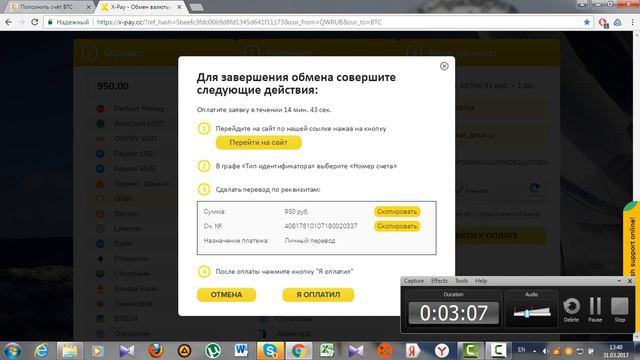Viewport: 640px width, 360px height.
Task: Switch to Skype in the taskbar
Action: (270, 351)
